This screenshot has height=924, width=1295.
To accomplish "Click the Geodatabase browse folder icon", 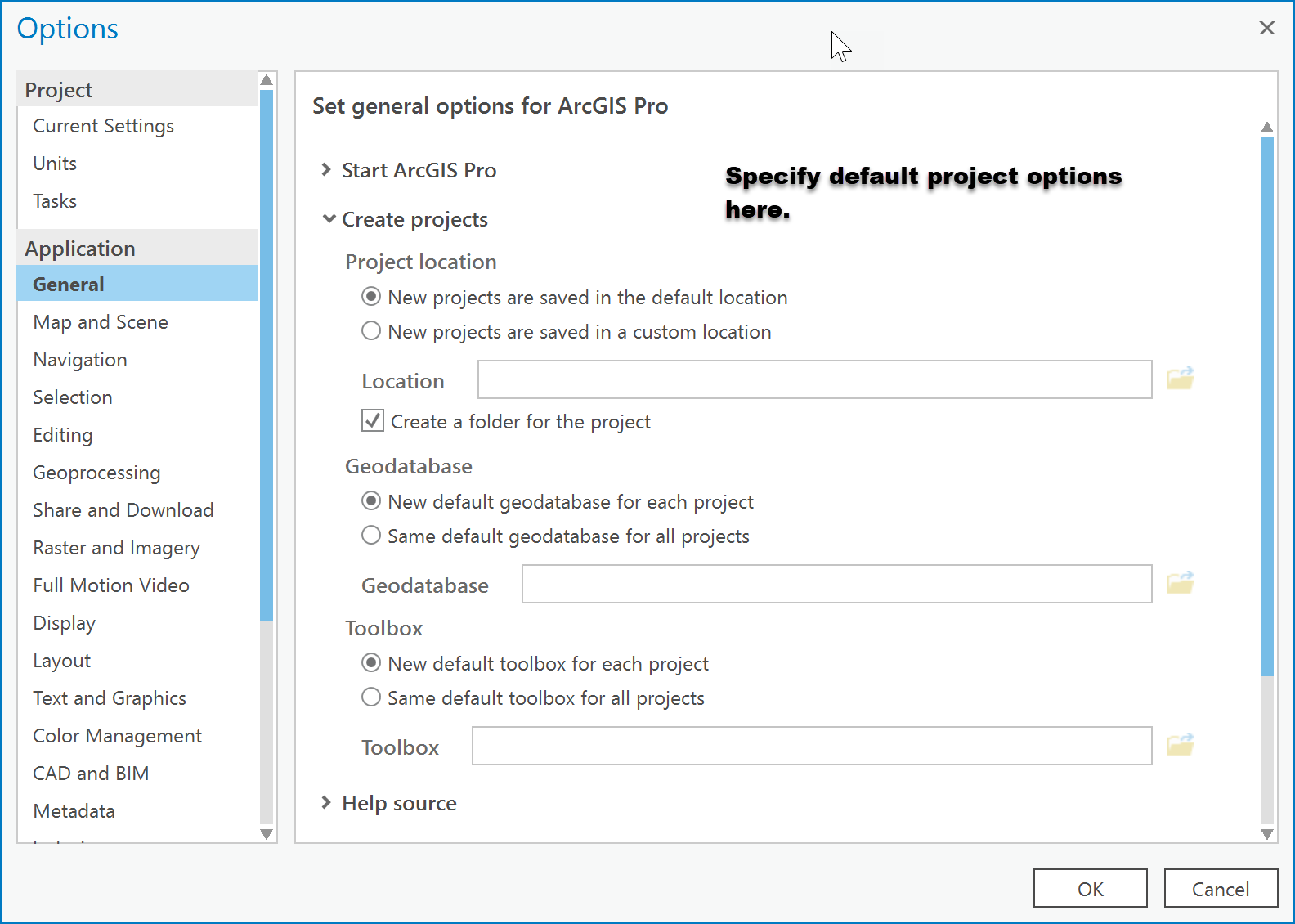I will [1180, 583].
